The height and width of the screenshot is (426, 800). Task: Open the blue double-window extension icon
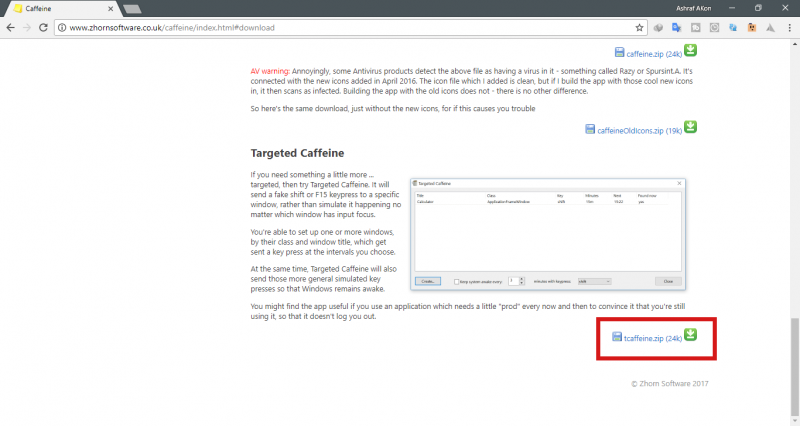tap(733, 28)
